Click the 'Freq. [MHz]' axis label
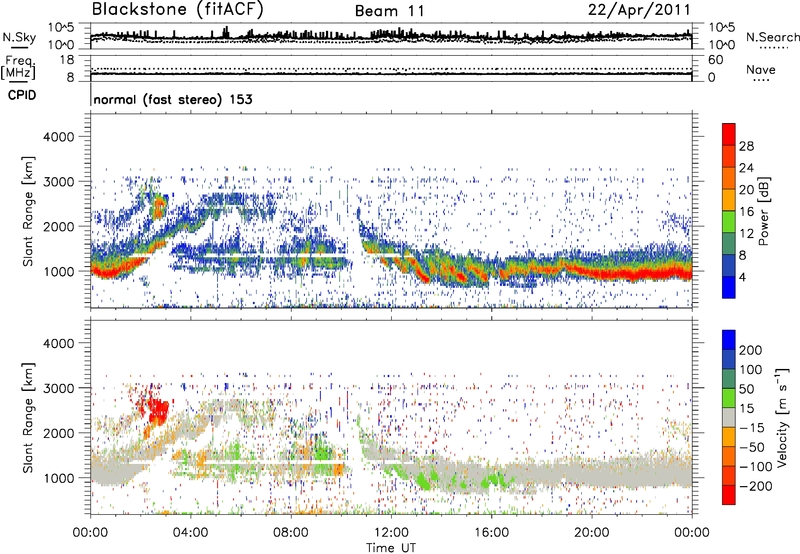The image size is (800, 554). [x=18, y=68]
